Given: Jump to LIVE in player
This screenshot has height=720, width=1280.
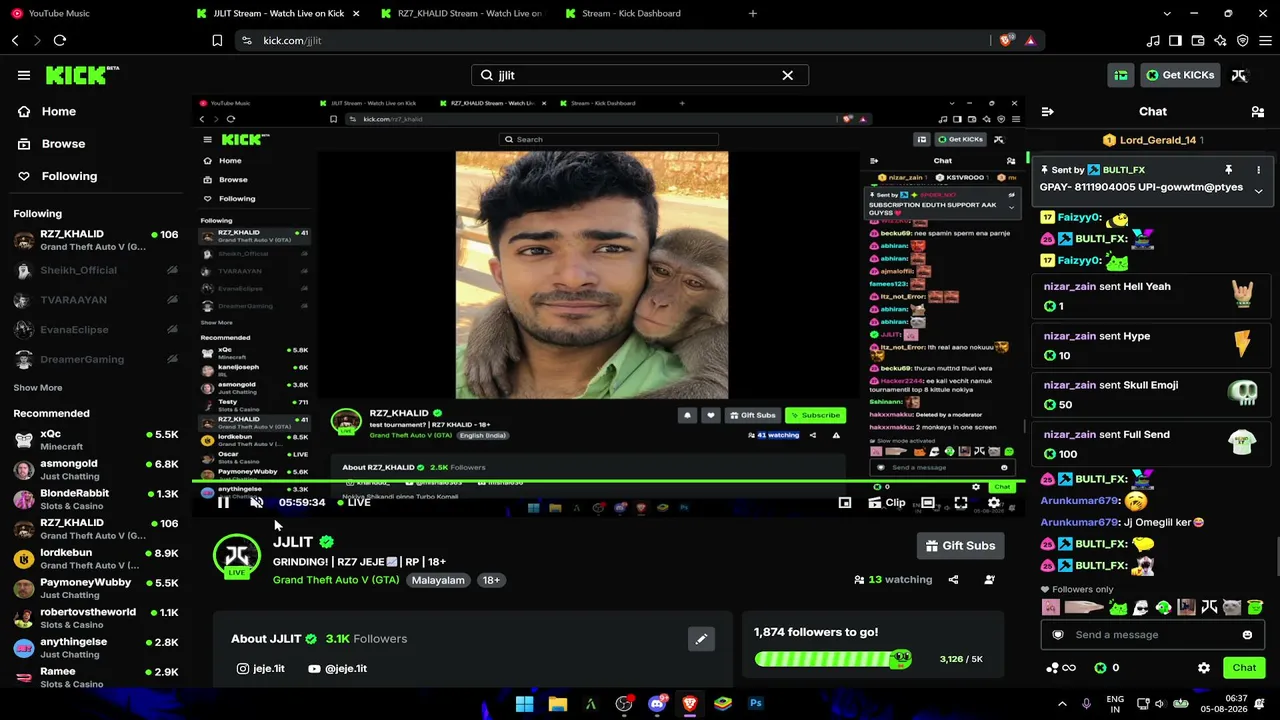Looking at the screenshot, I should 354,503.
